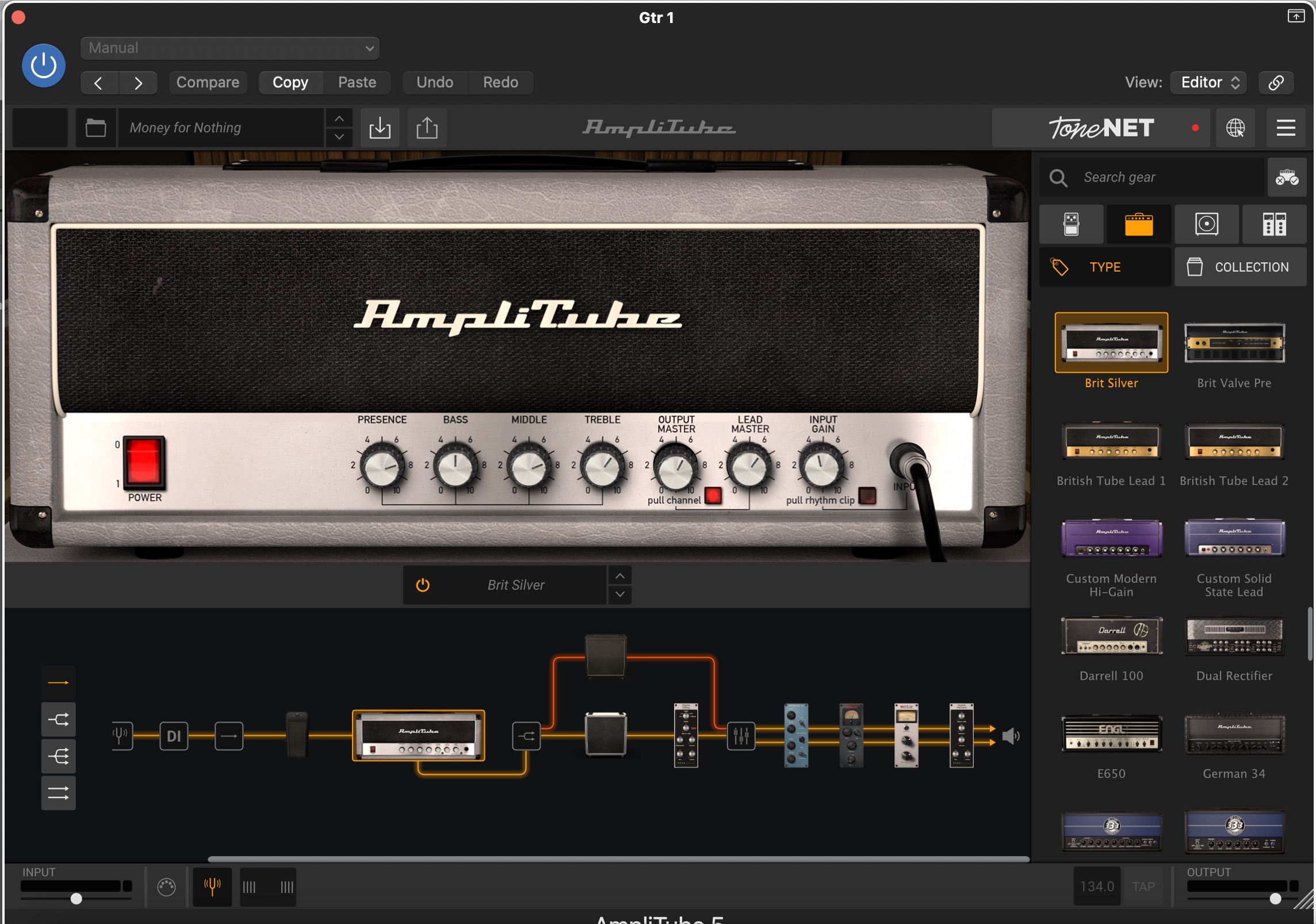Viewport: 1316px width, 924px height.
Task: Select the British Tube Lead 2 amp
Action: (1234, 441)
